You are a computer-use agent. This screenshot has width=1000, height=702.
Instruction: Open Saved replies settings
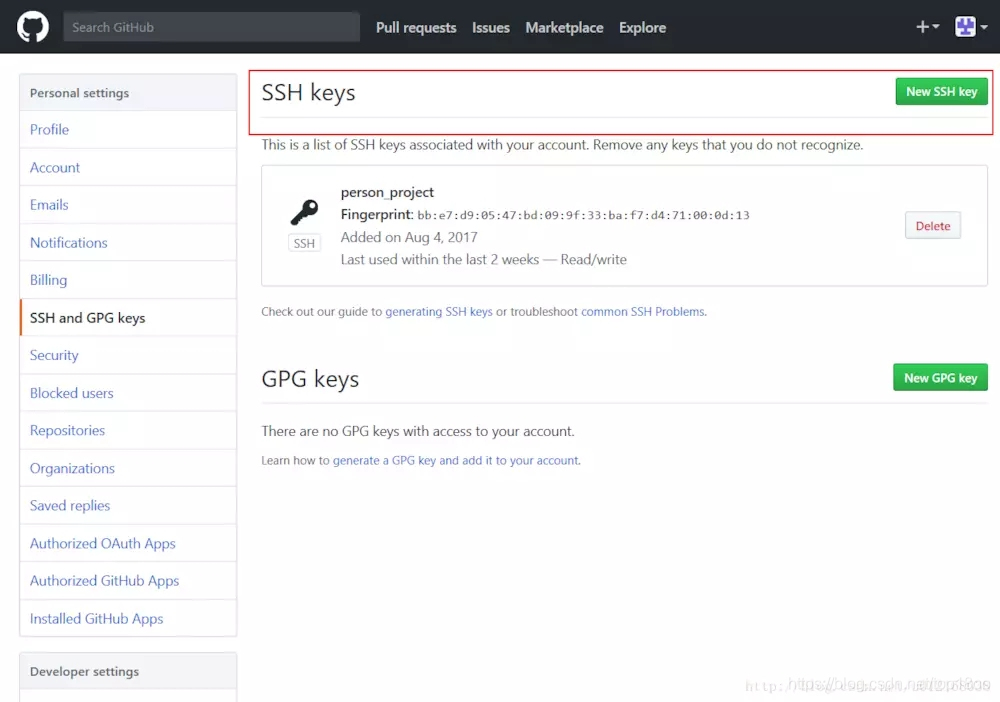(x=128, y=506)
